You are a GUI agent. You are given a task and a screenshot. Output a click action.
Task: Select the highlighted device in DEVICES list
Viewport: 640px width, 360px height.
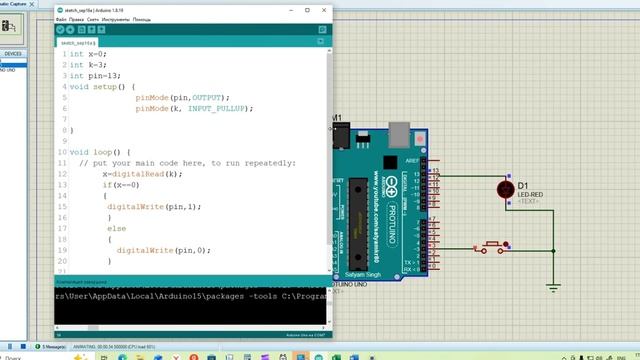click(x=13, y=65)
